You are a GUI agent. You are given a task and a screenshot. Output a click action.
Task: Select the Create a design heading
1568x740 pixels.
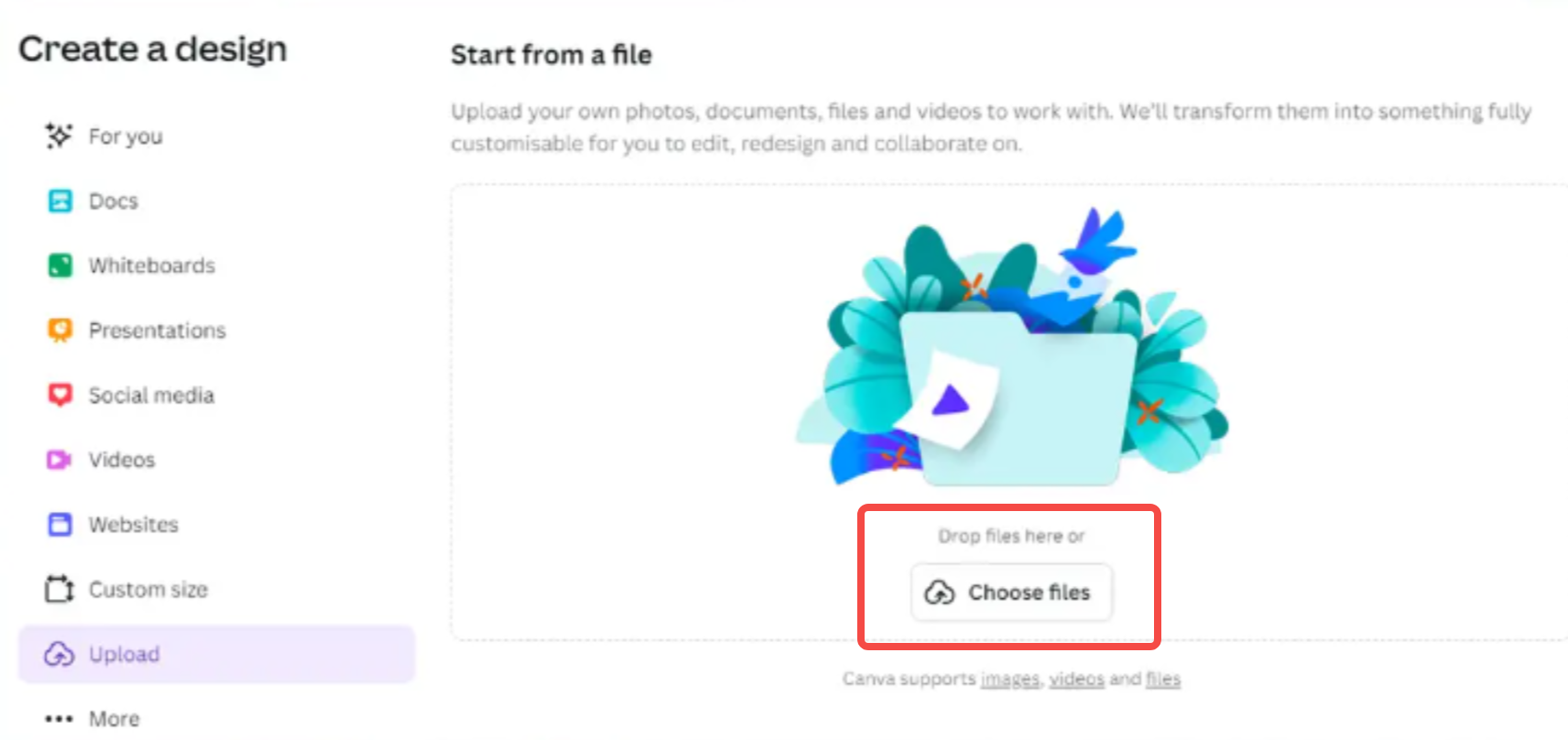[152, 49]
